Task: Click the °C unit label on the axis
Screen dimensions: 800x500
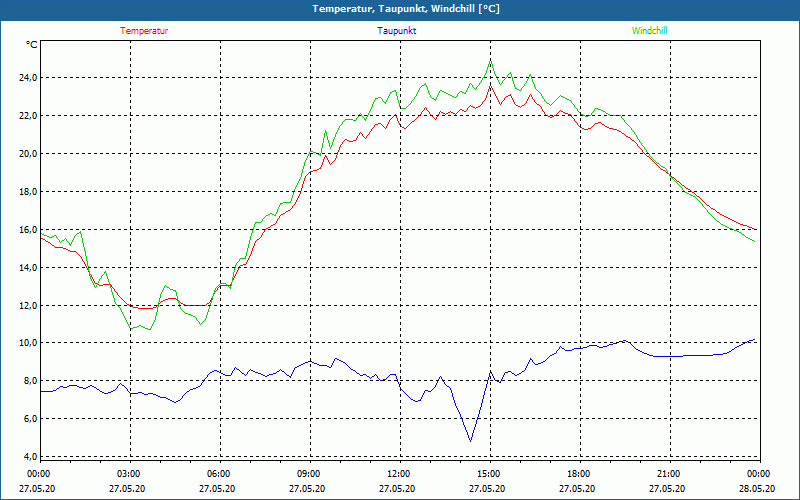Action: coord(32,45)
